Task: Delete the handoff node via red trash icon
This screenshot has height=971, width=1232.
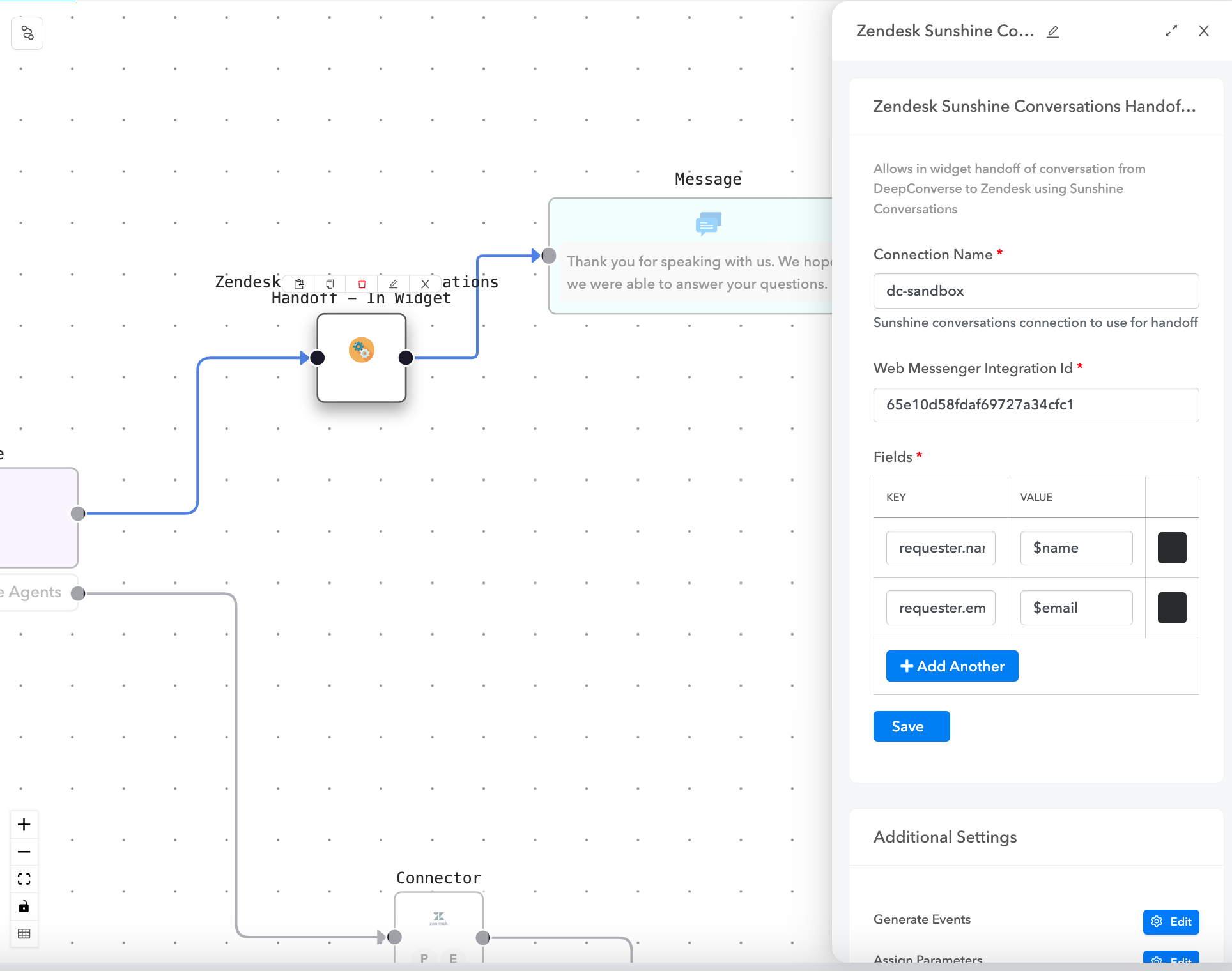Action: click(362, 284)
